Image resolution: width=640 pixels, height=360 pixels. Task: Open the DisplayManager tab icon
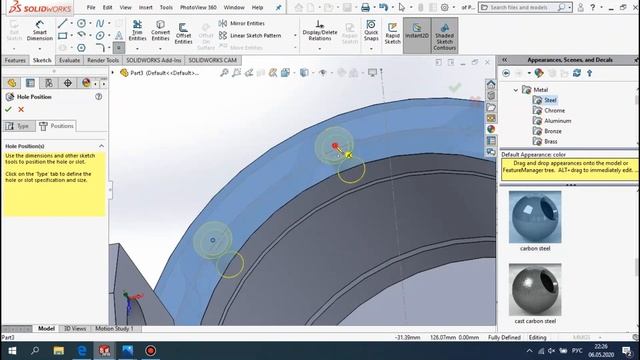pos(86,83)
